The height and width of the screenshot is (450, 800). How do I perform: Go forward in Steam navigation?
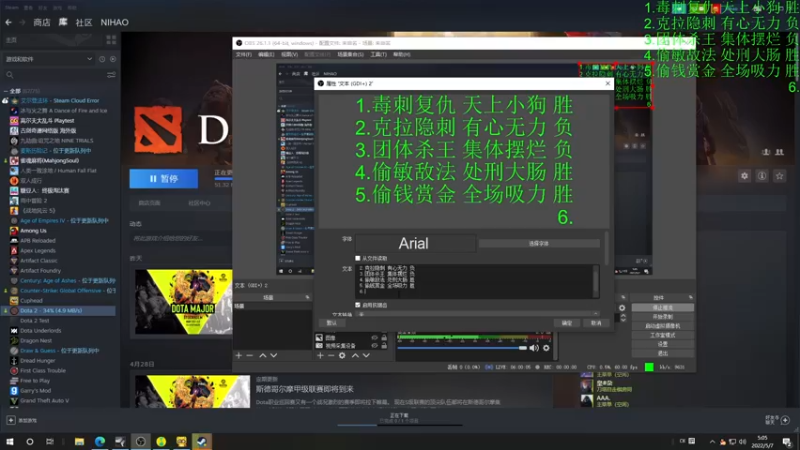coord(22,22)
